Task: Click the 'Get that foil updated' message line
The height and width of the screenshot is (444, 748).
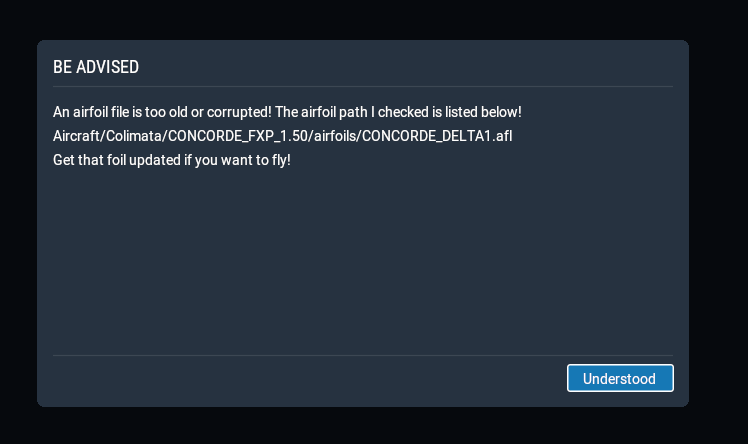Action: click(172, 160)
